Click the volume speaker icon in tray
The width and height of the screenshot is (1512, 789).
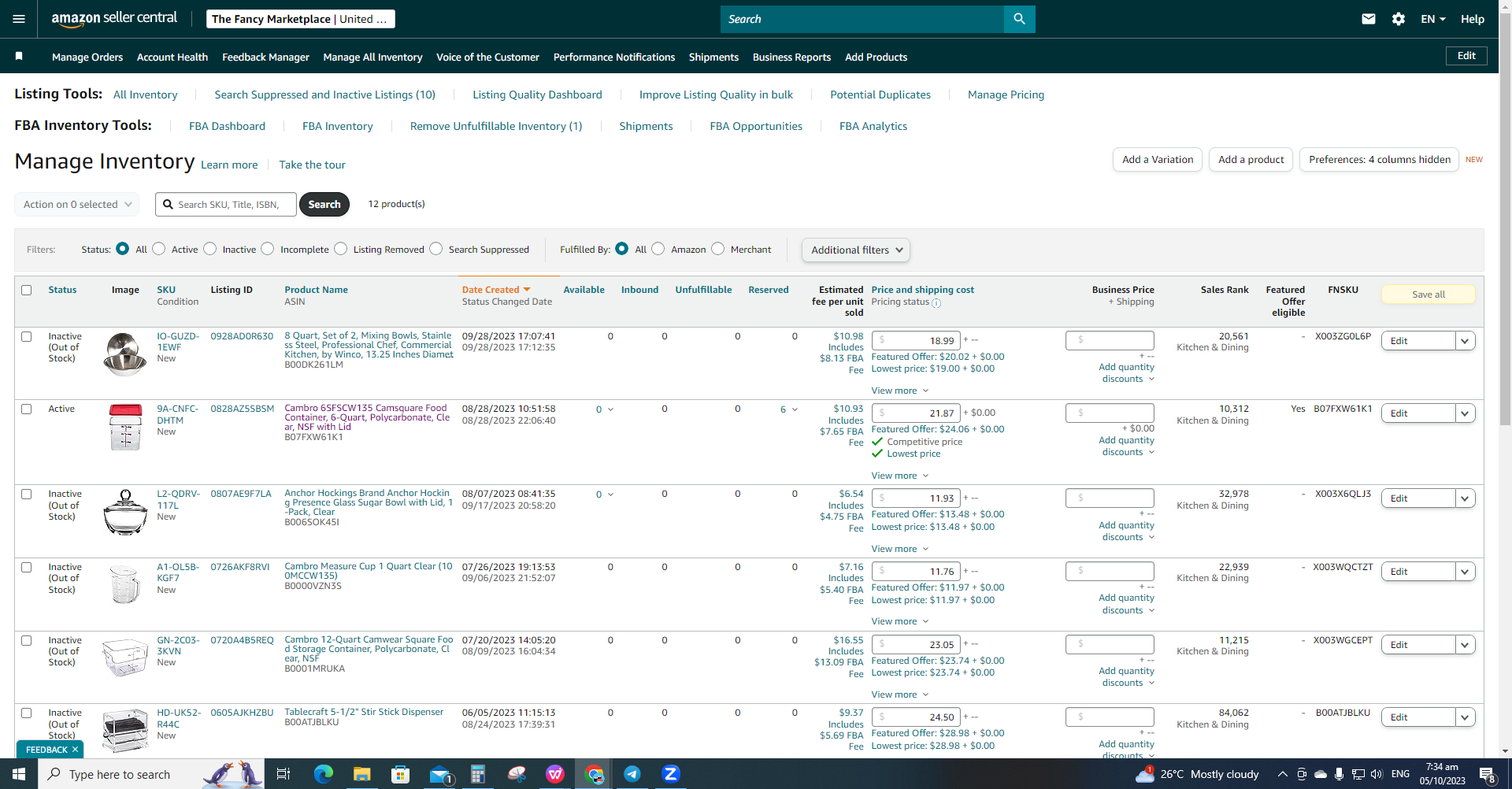(1377, 774)
